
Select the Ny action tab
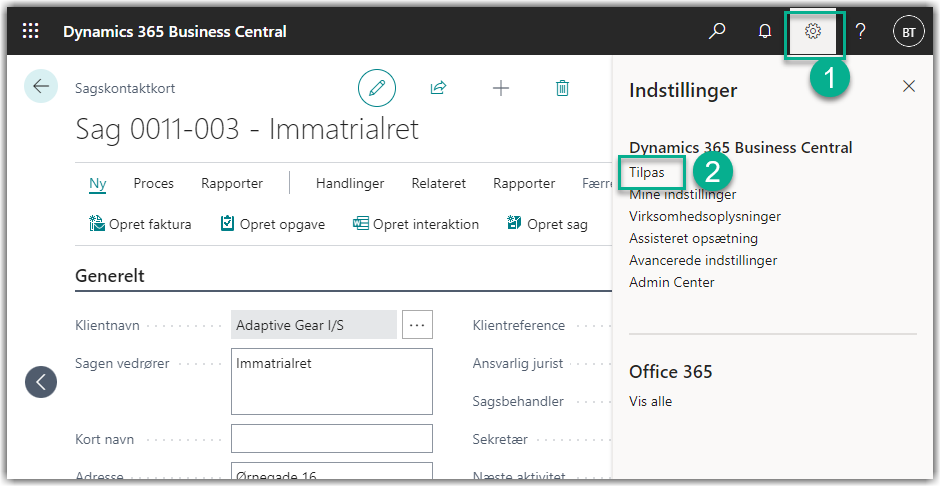point(98,183)
